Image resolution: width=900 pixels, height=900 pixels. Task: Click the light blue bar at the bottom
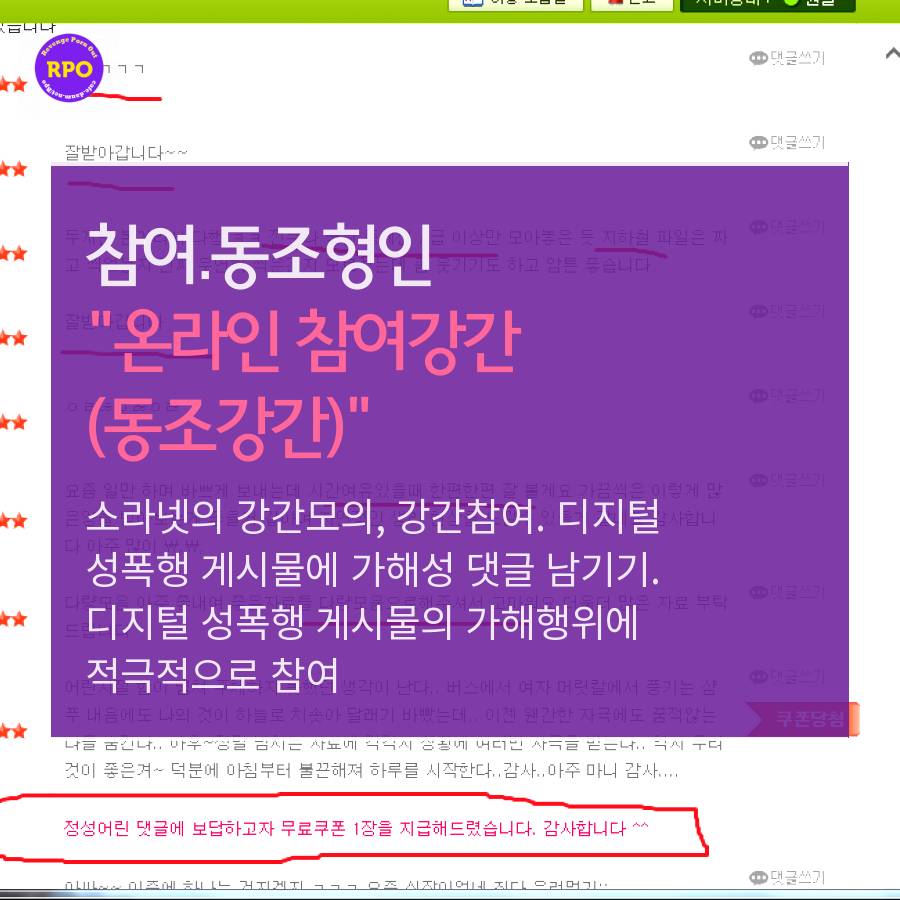(x=450, y=893)
